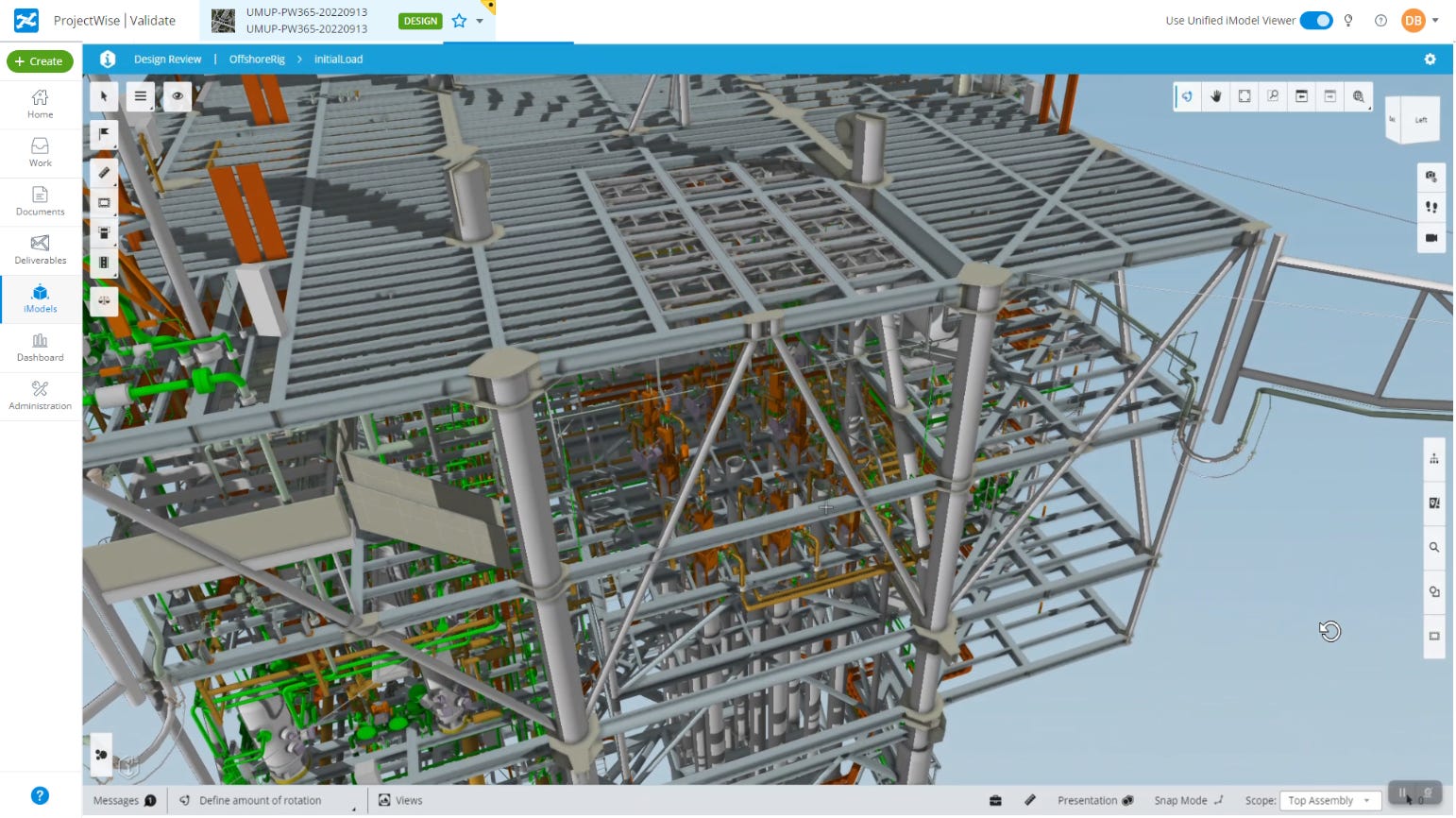
Task: Click the ruler icon in status bar
Action: pos(1030,801)
